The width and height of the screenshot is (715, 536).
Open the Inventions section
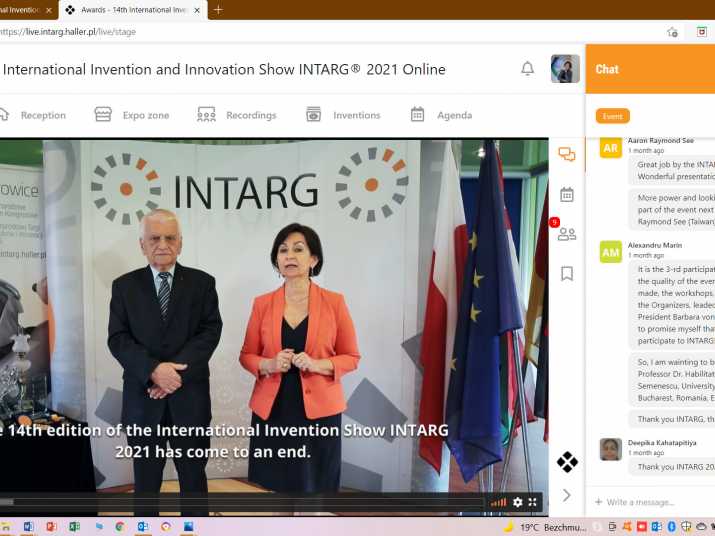click(343, 115)
